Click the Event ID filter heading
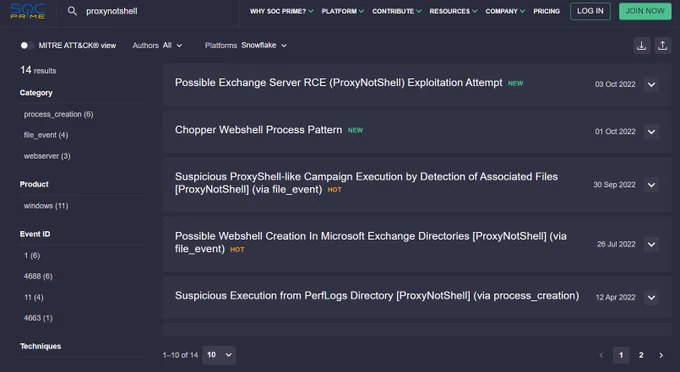 tap(35, 234)
